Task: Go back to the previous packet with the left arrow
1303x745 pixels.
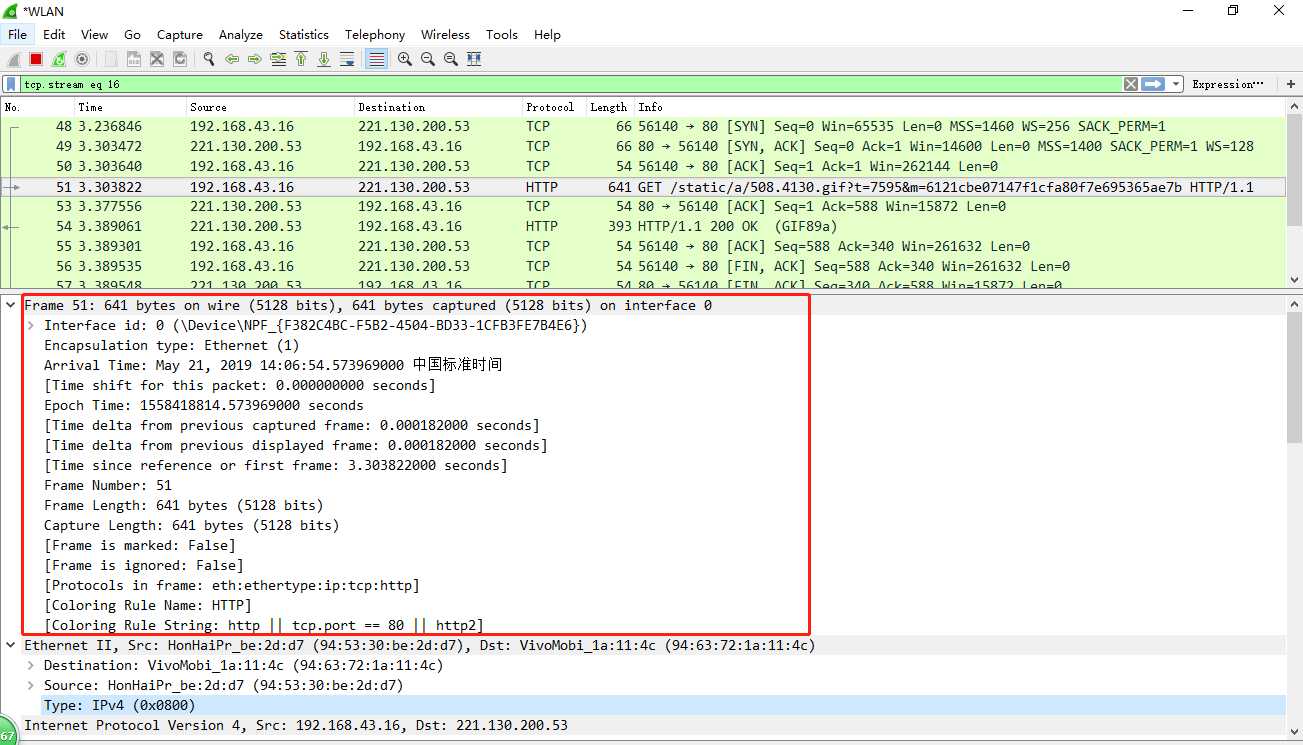Action: pos(232,59)
